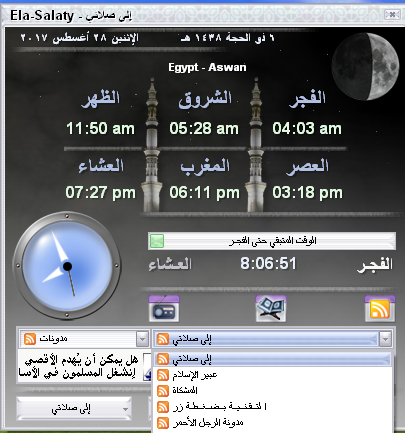Click the Isha time 07:27 pm
The width and height of the screenshot is (405, 433).
[x=101, y=193]
